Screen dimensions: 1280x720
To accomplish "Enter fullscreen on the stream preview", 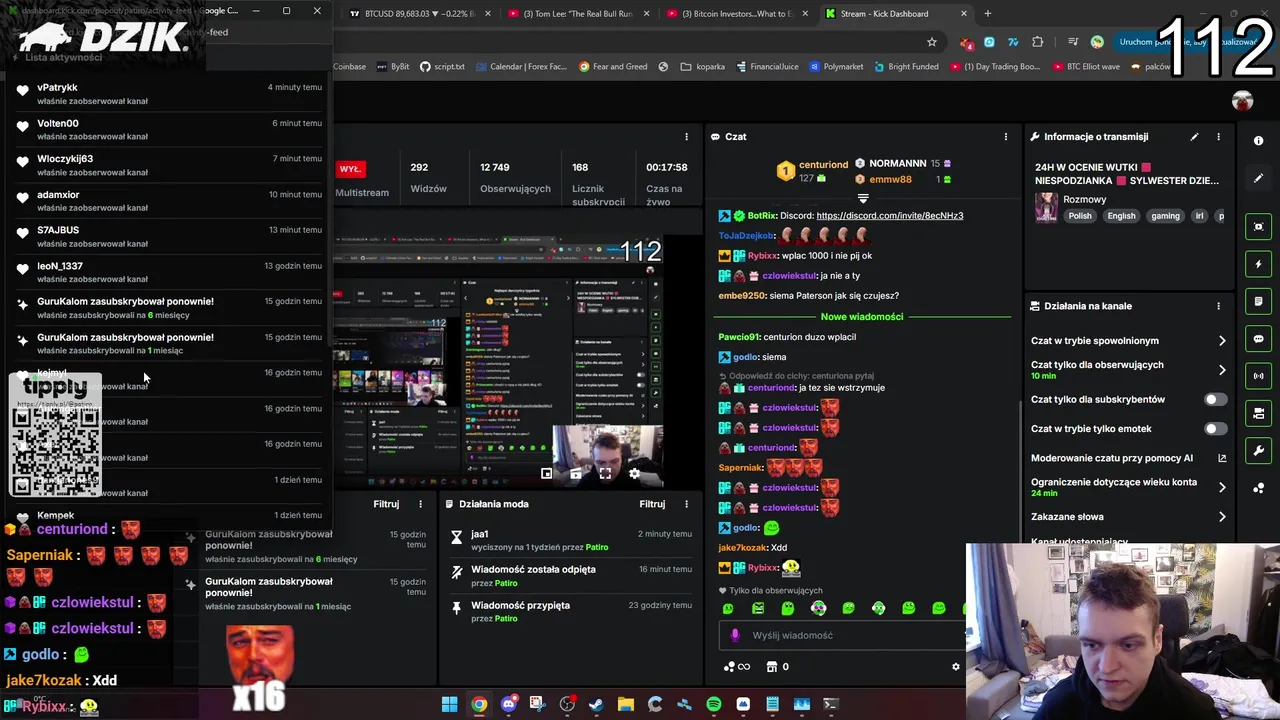I will 605,474.
